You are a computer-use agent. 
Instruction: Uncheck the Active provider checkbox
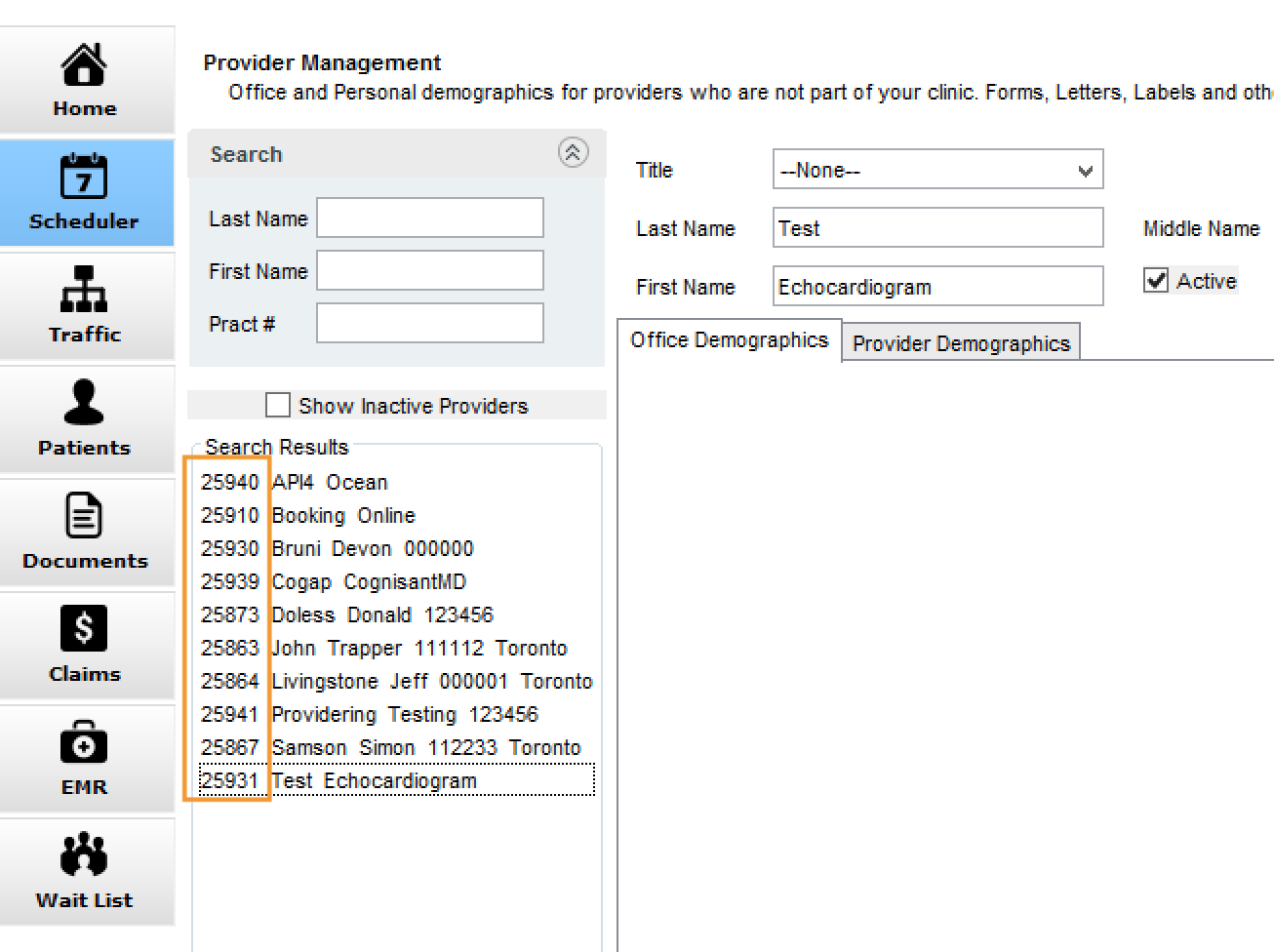[x=1156, y=281]
